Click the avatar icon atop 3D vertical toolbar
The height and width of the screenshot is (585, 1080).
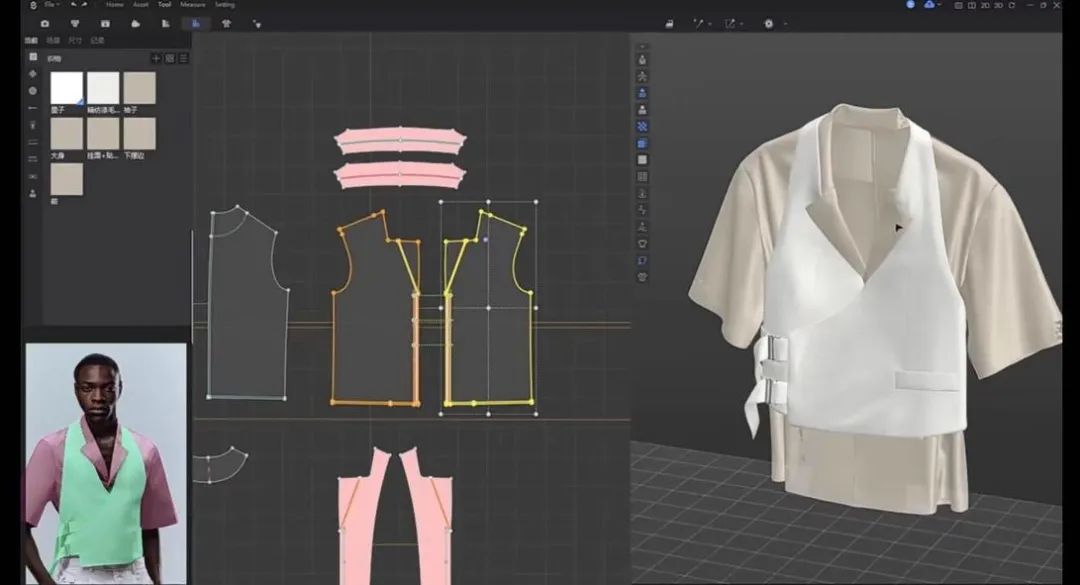click(x=642, y=59)
